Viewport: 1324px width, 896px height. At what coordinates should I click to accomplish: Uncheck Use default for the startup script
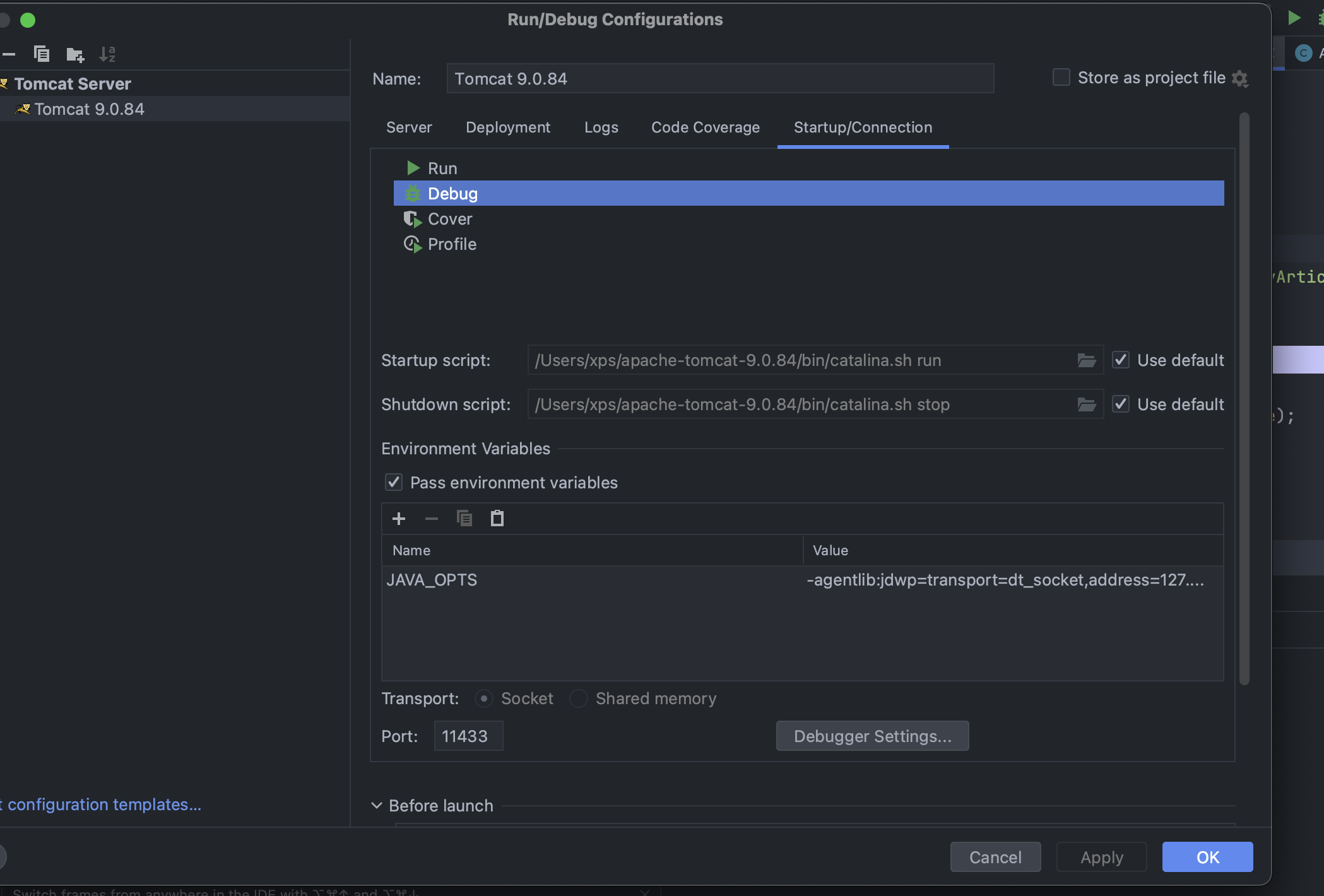pyautogui.click(x=1121, y=360)
